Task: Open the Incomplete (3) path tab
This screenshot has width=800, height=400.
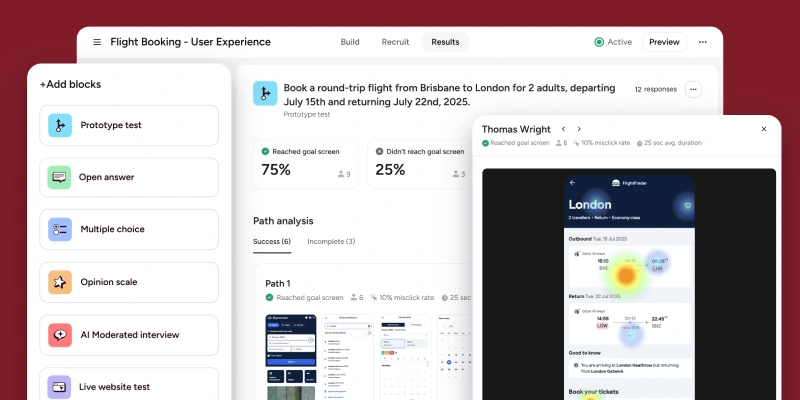Action: pyautogui.click(x=330, y=241)
